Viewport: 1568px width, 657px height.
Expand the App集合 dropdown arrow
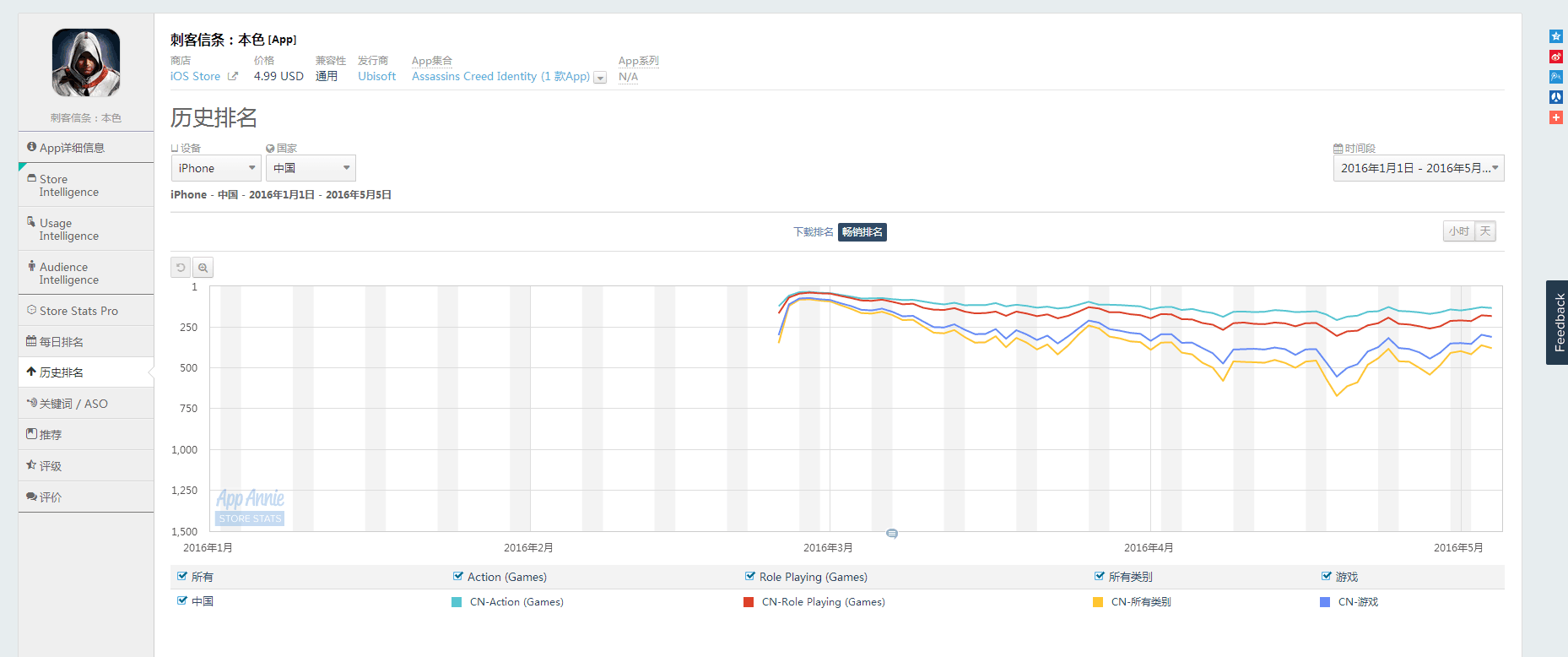[600, 78]
